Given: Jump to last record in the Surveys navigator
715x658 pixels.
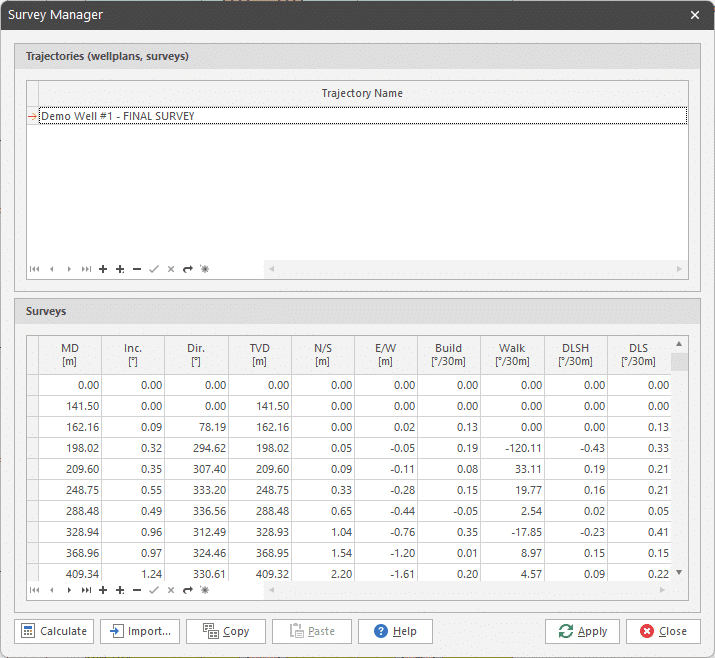Looking at the screenshot, I should 86,590.
